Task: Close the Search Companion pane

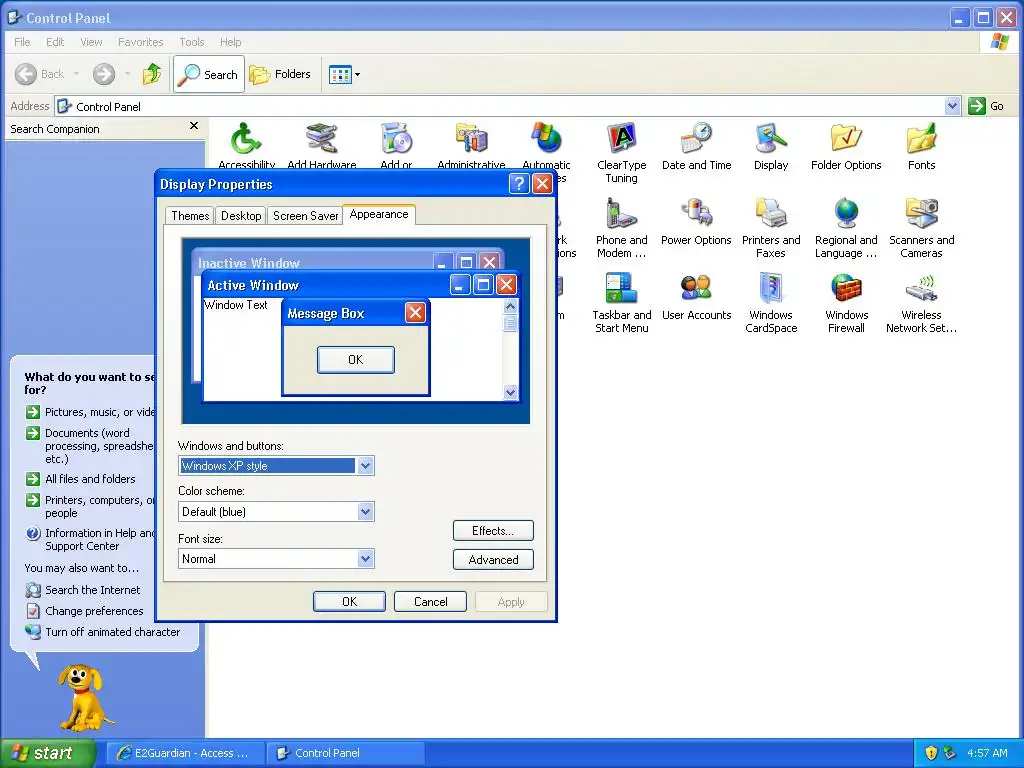Action: click(x=193, y=125)
